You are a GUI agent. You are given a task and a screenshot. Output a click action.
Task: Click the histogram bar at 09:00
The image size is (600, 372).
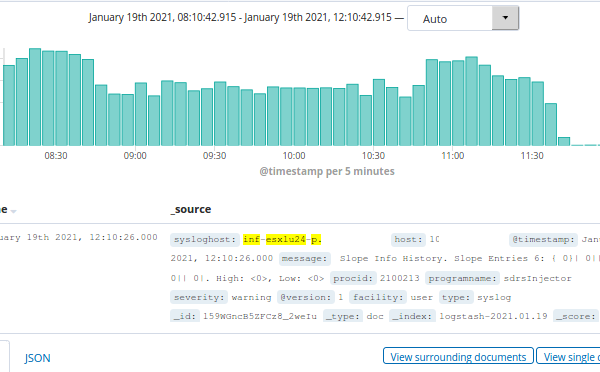[x=141, y=114]
